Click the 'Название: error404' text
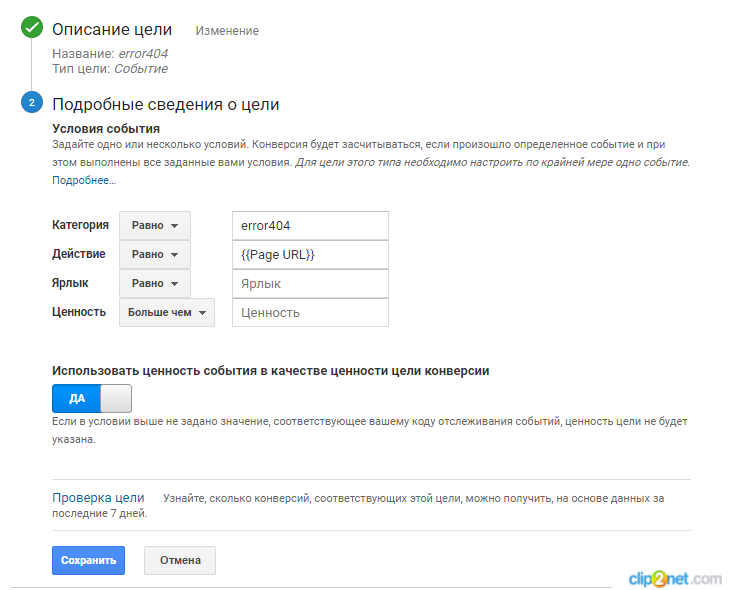 (x=110, y=54)
